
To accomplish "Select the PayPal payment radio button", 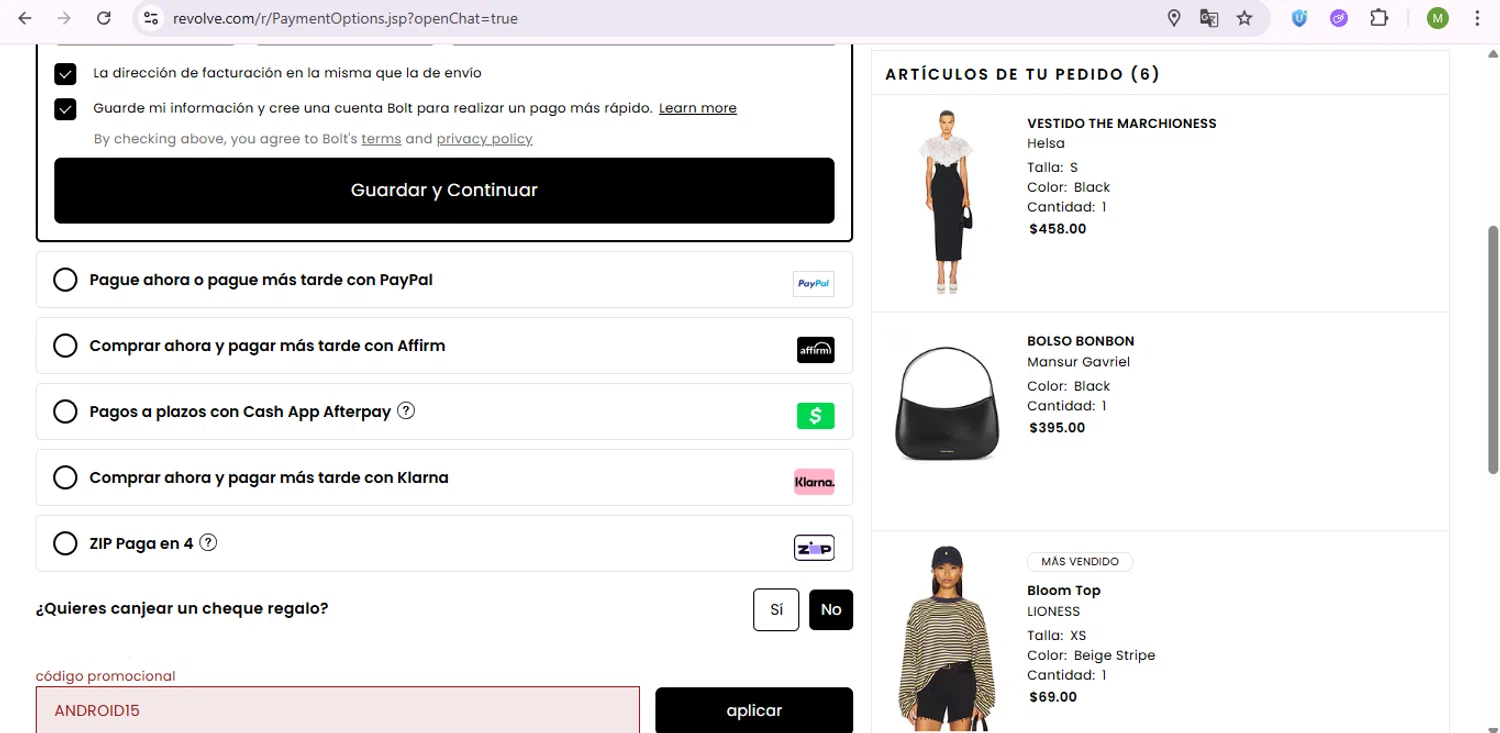I will (65, 280).
